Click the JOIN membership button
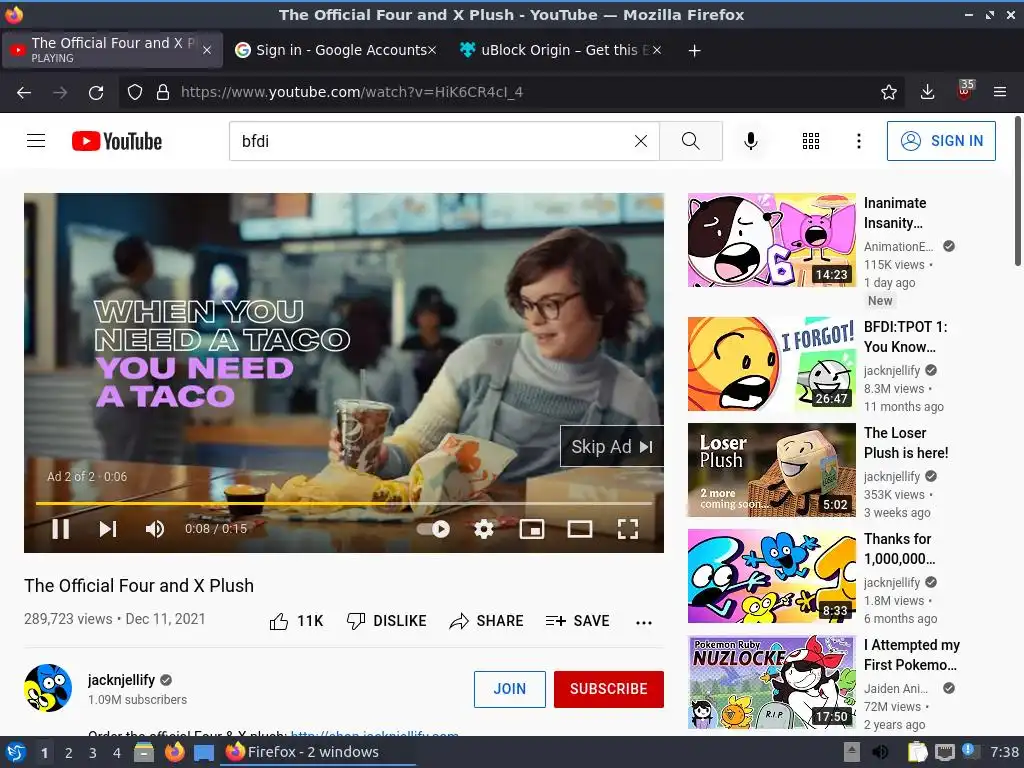This screenshot has height=768, width=1024. (510, 689)
